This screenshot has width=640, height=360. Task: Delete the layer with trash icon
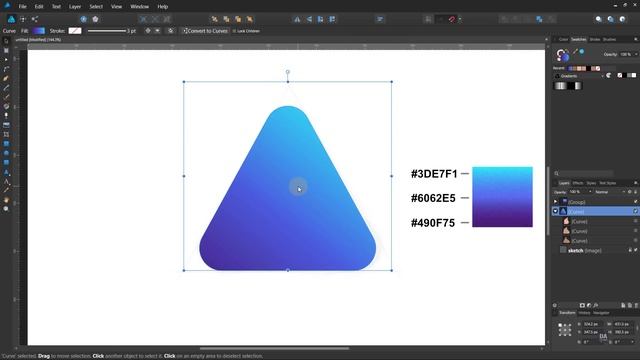(636, 305)
